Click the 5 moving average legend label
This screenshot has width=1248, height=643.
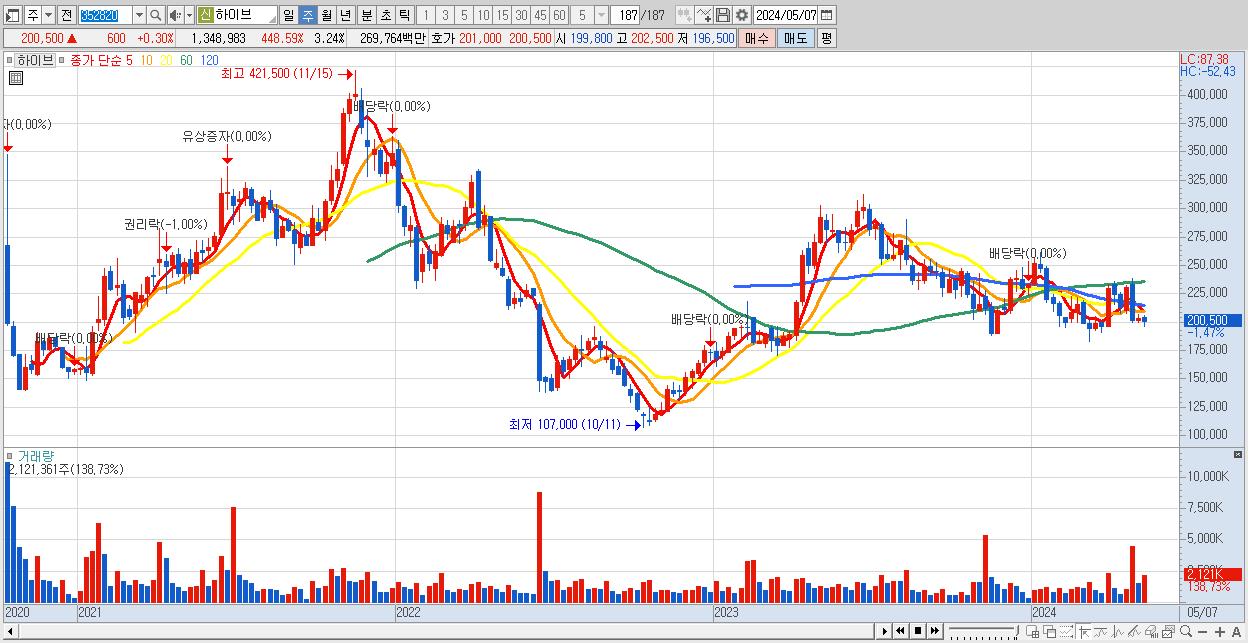coord(129,60)
